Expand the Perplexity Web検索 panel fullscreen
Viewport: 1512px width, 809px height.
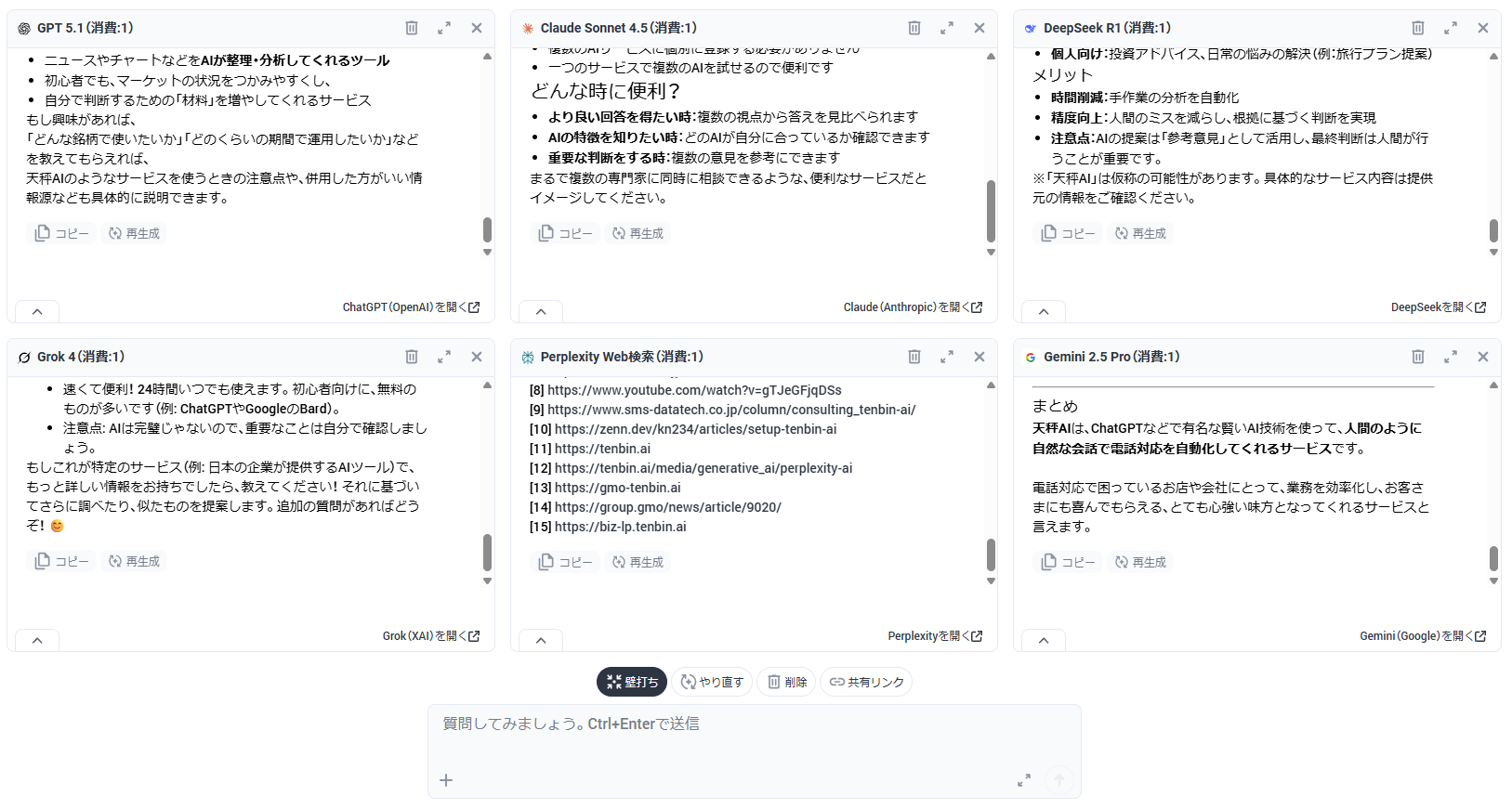(947, 357)
